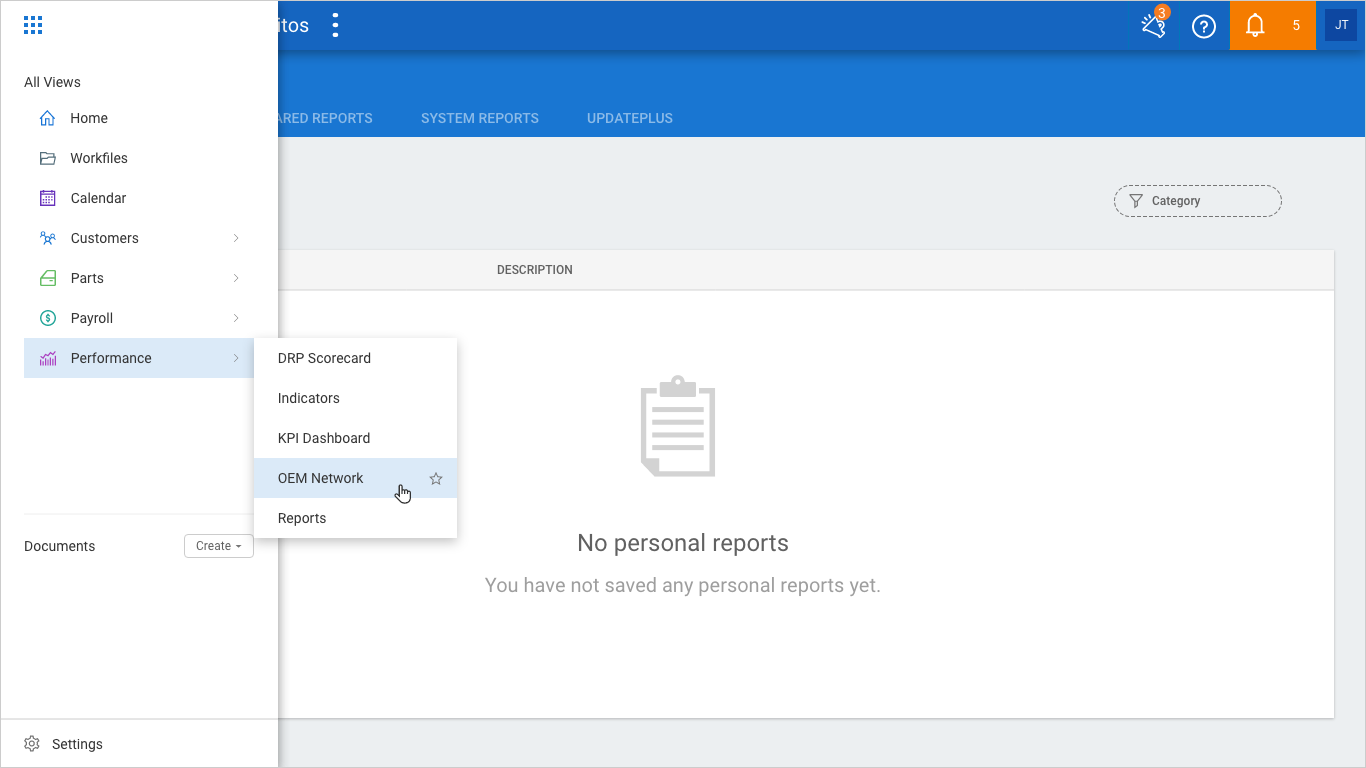Open the JT user avatar menu

point(1341,25)
